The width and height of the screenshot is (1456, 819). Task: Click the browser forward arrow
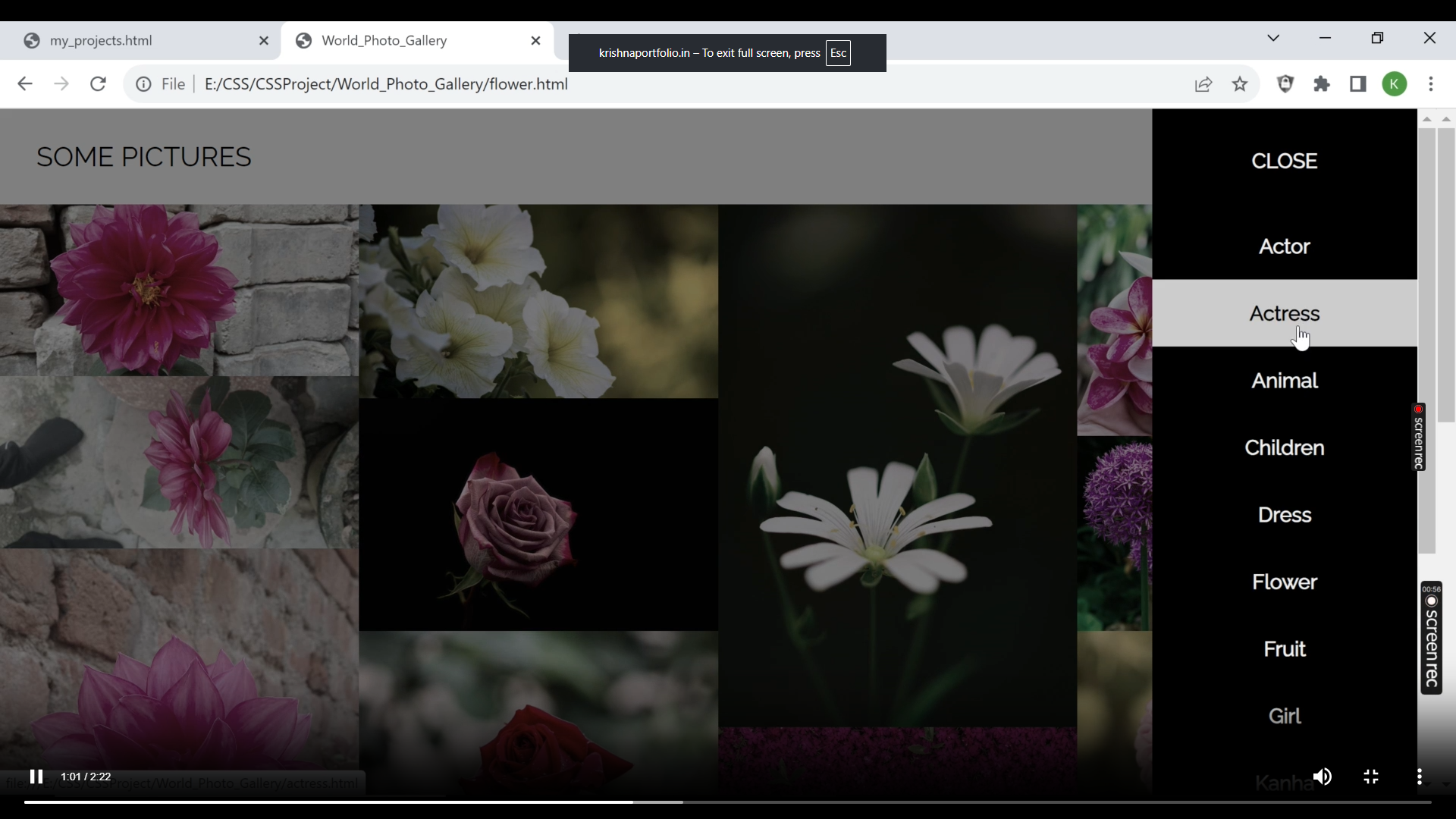(61, 84)
